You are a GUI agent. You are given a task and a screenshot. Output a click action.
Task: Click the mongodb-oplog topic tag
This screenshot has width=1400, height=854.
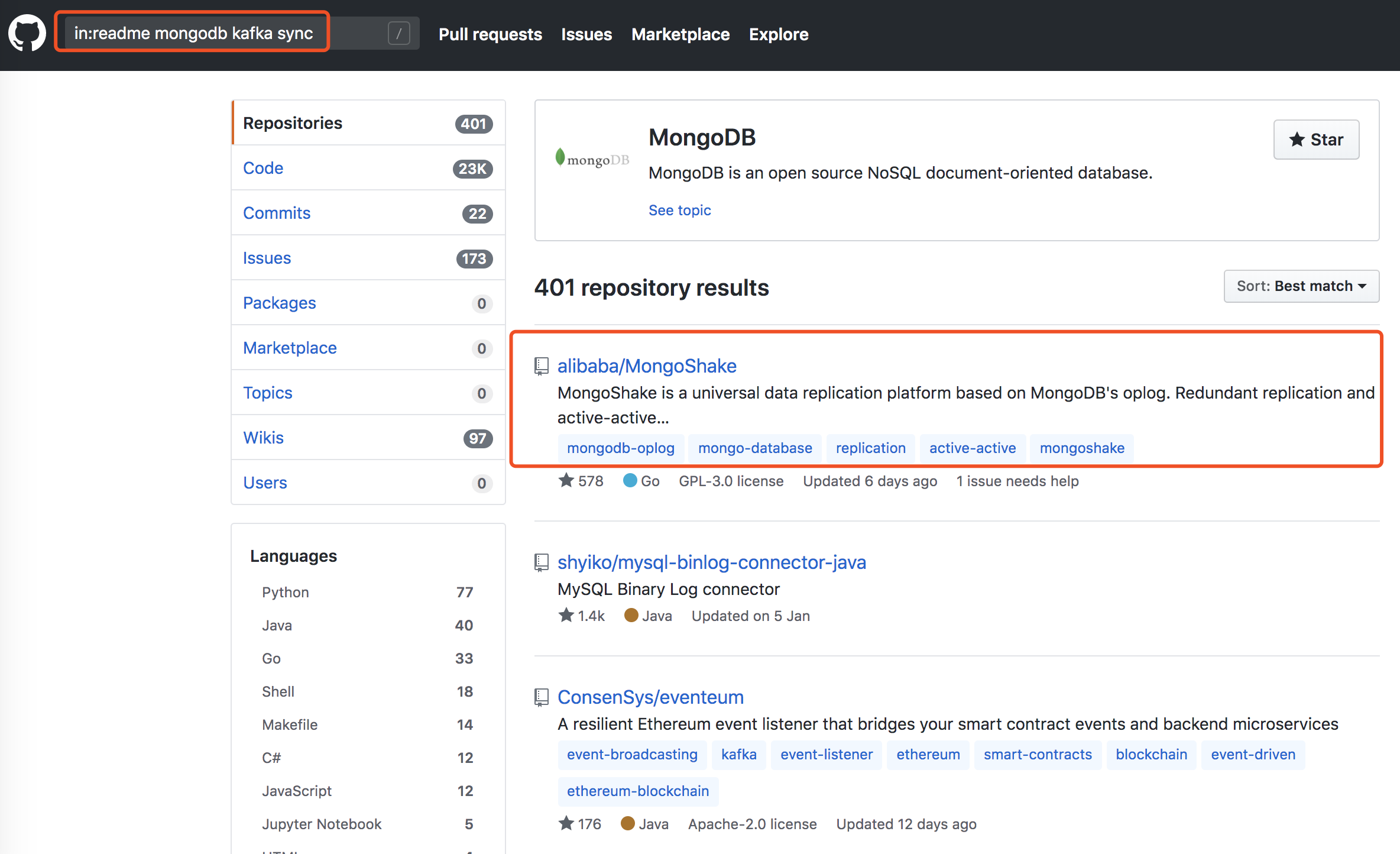tap(621, 448)
